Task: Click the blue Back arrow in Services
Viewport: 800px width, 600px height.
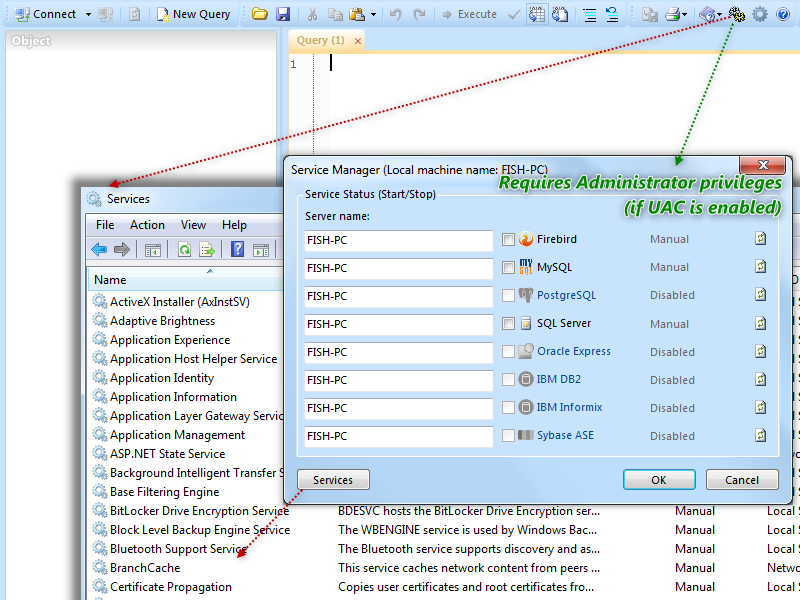Action: [x=99, y=249]
